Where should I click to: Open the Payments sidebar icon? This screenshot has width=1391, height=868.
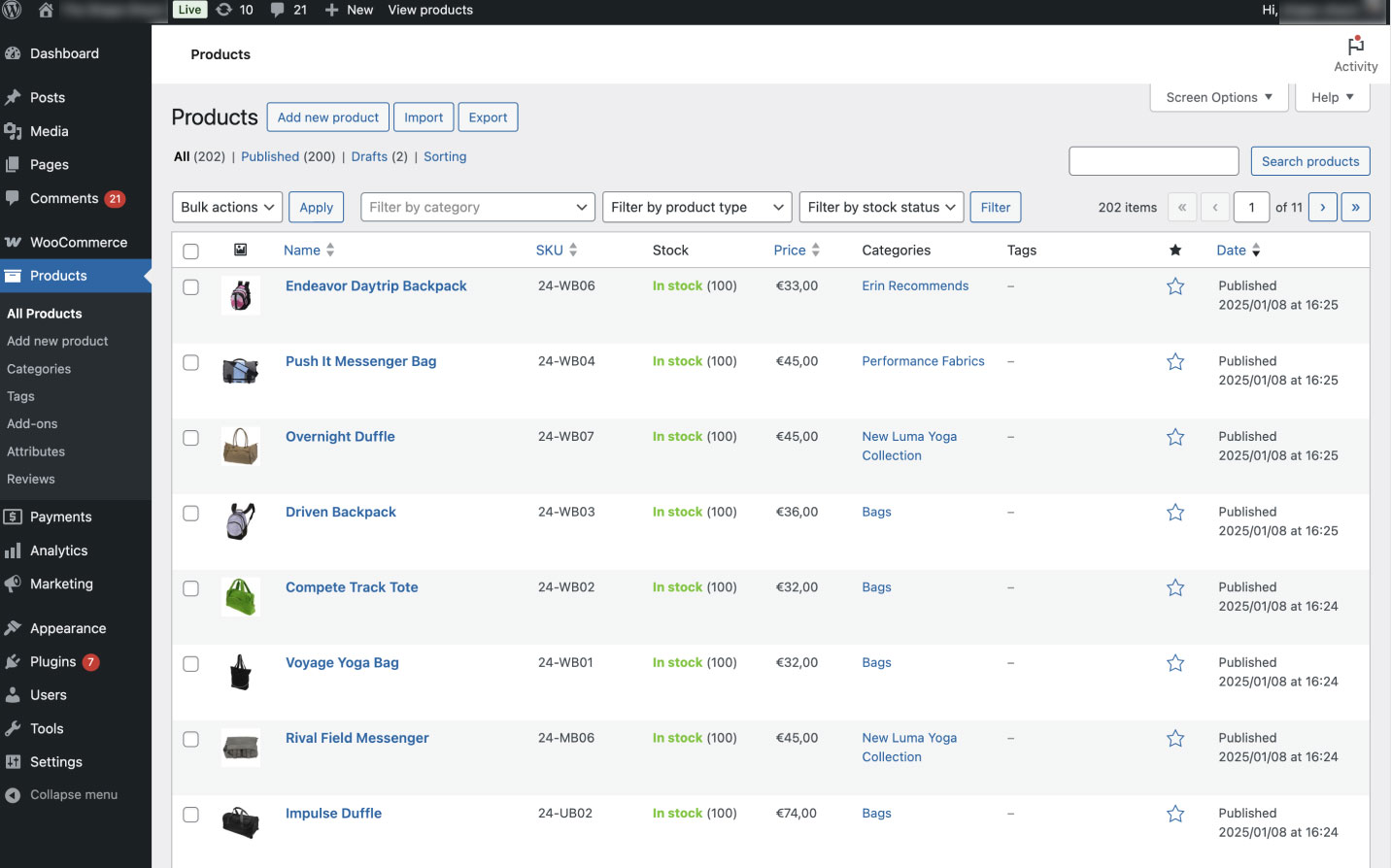[x=13, y=517]
